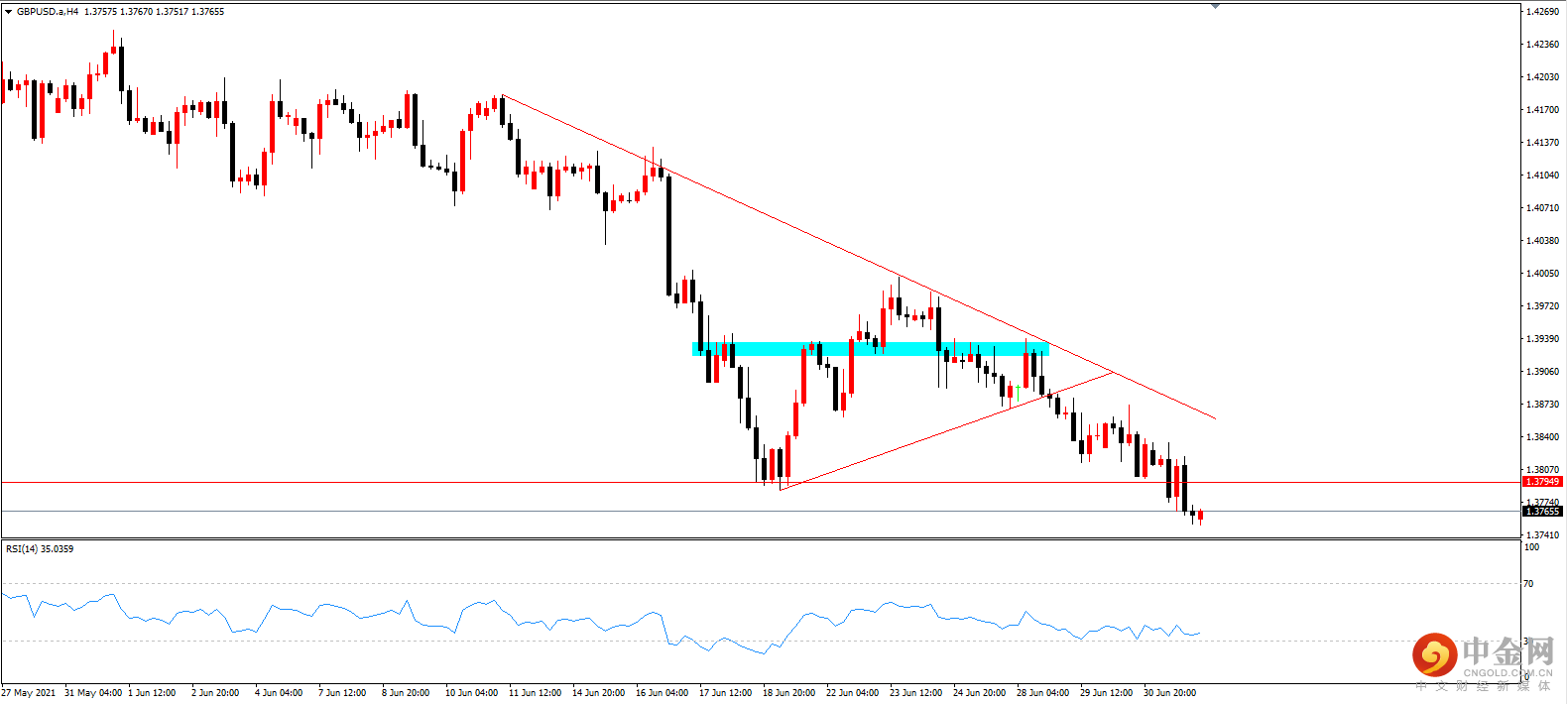Select the black 1.37655 current price label
This screenshot has height=704, width=1568.
tap(1542, 512)
